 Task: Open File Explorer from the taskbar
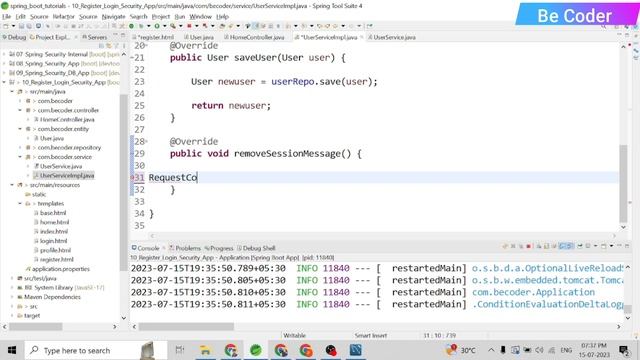pyautogui.click(x=205, y=350)
